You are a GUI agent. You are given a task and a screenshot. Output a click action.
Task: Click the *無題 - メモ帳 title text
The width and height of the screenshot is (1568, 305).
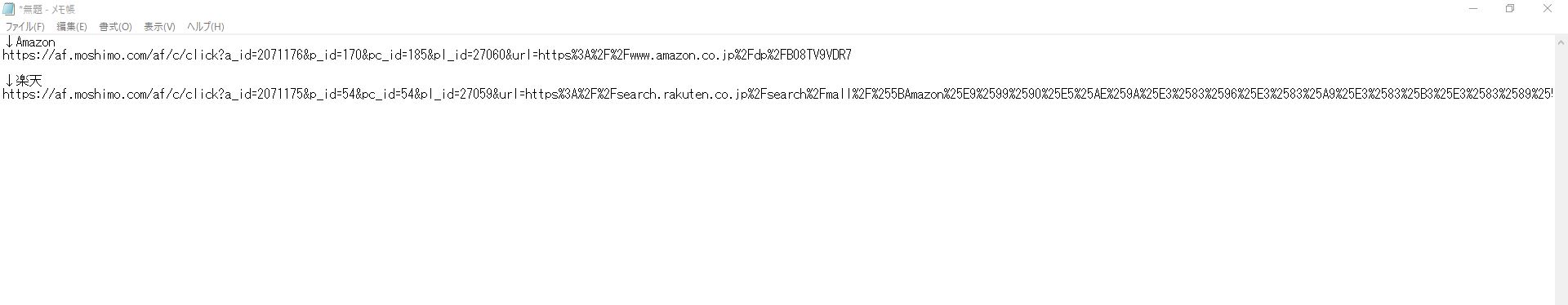point(47,9)
